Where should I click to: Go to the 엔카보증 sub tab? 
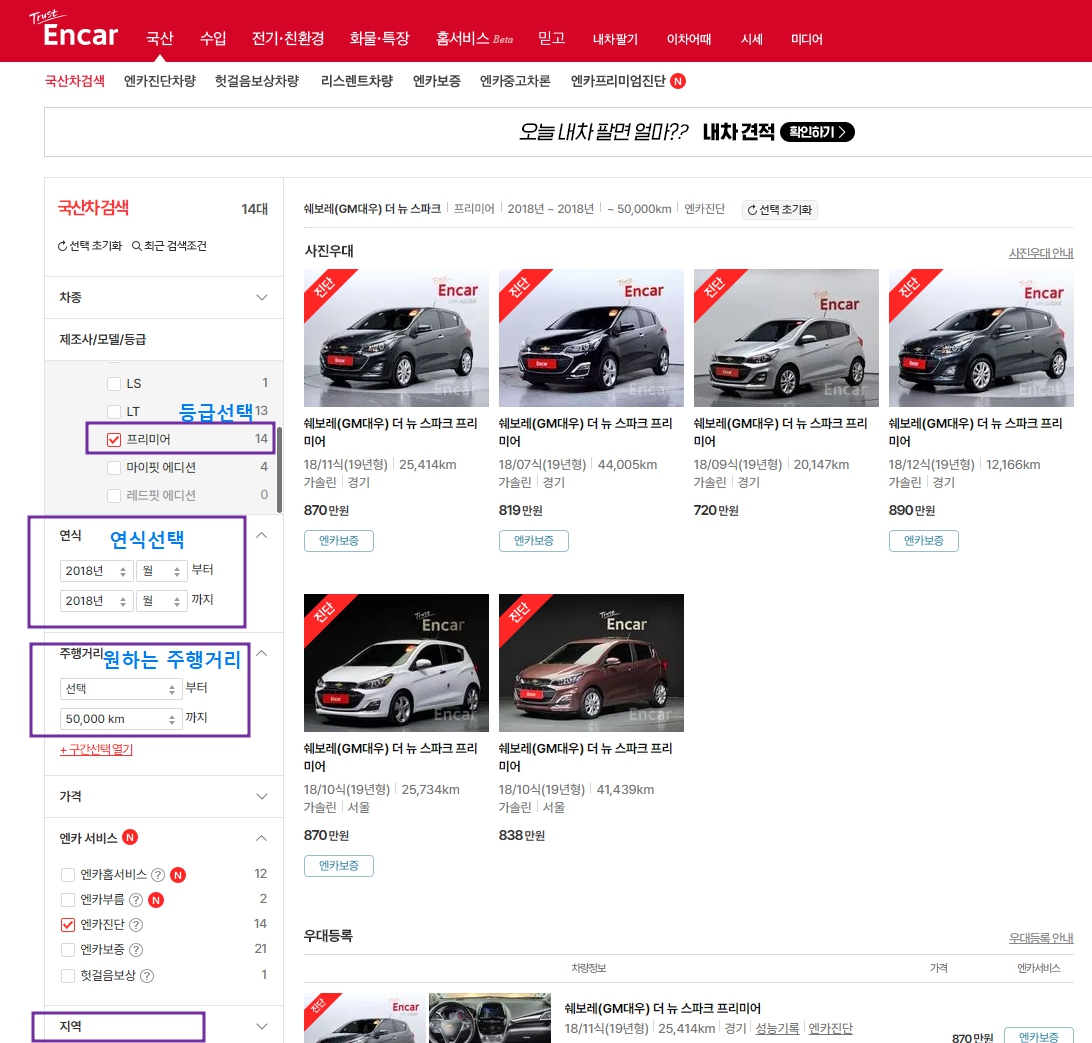coord(437,81)
